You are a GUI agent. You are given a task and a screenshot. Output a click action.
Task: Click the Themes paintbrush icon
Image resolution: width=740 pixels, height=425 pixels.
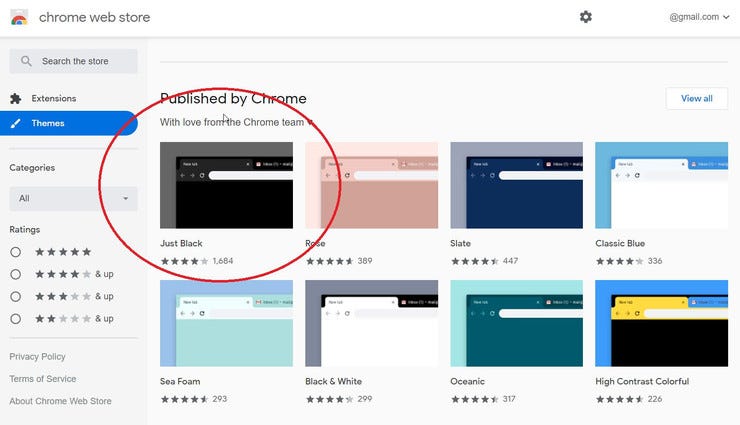point(16,123)
